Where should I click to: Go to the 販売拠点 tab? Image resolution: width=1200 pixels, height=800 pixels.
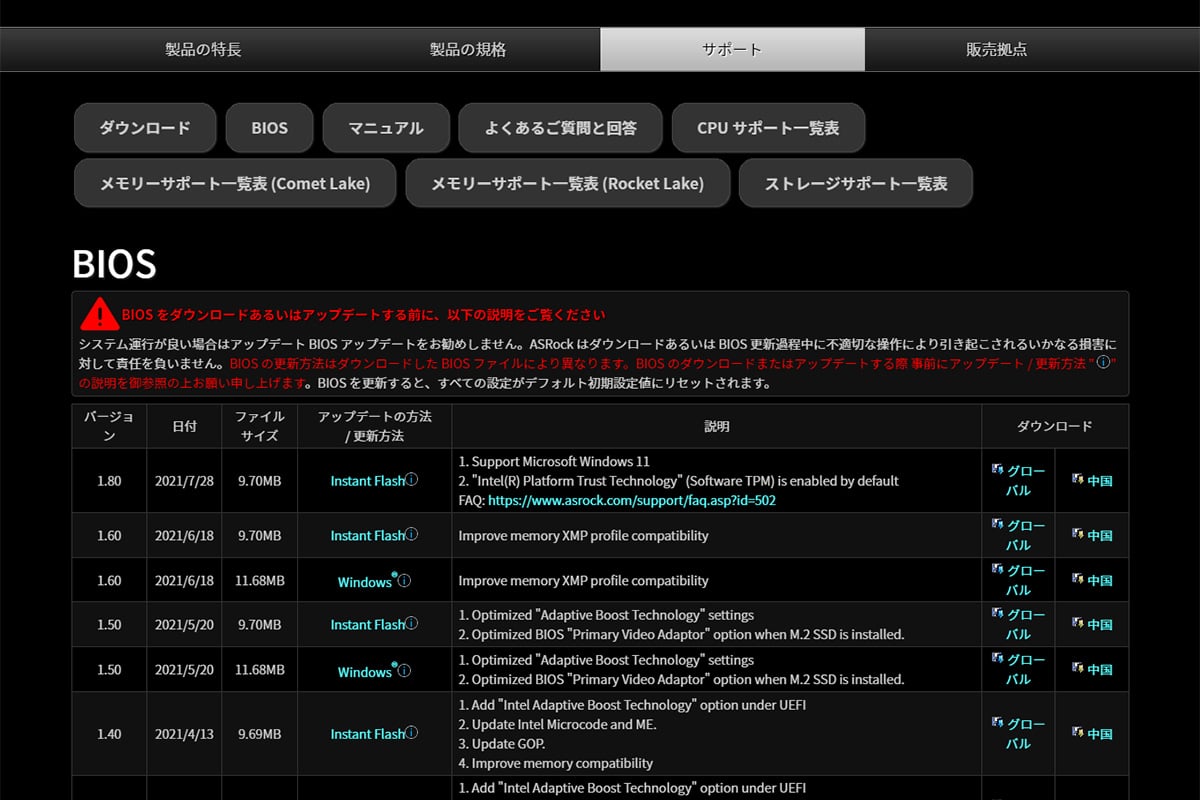point(996,49)
